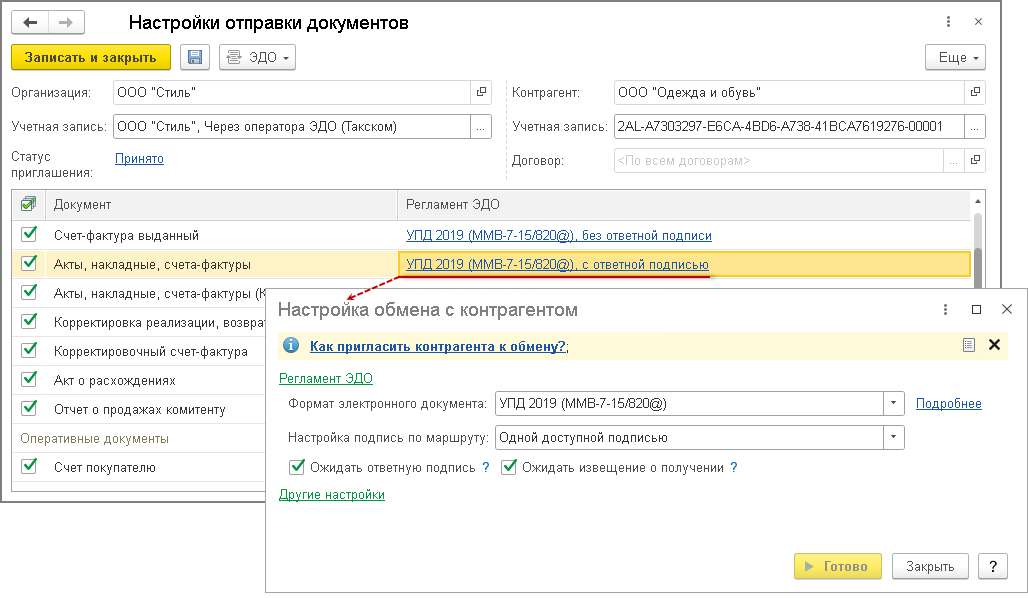Expand the Формат электронного документа dropdown

coord(892,404)
